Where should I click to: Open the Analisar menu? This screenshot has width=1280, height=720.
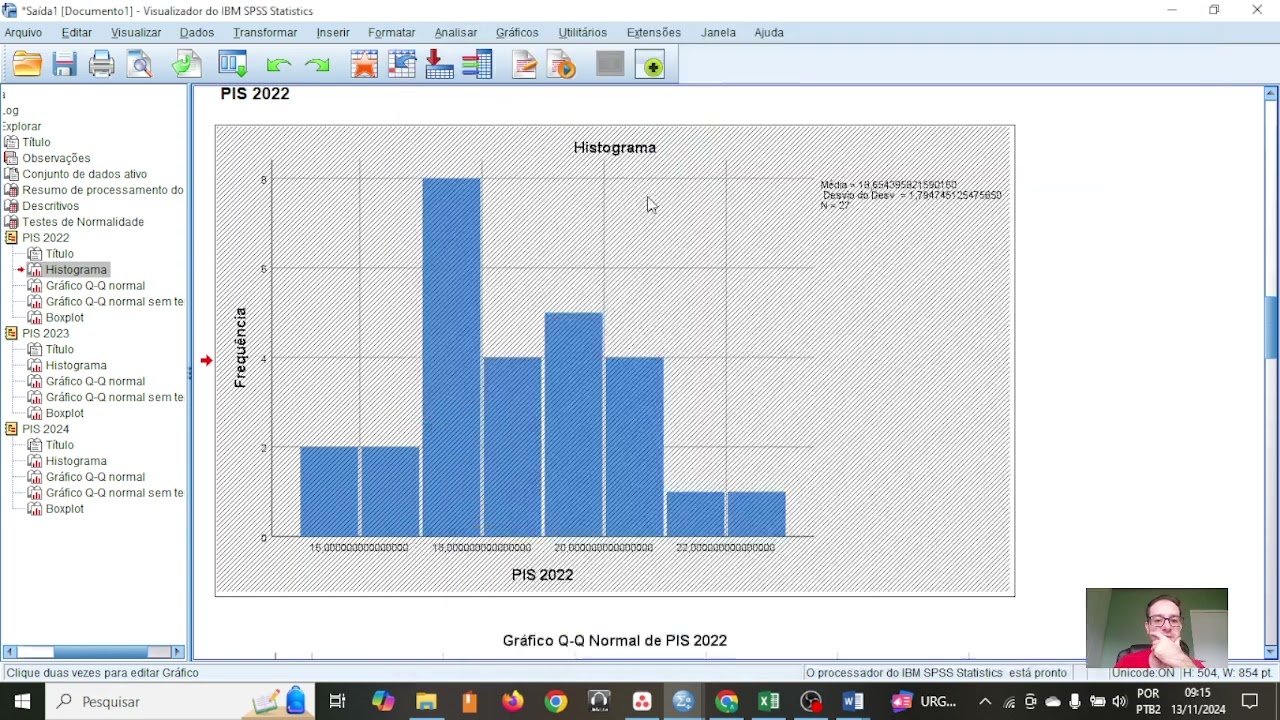[455, 33]
